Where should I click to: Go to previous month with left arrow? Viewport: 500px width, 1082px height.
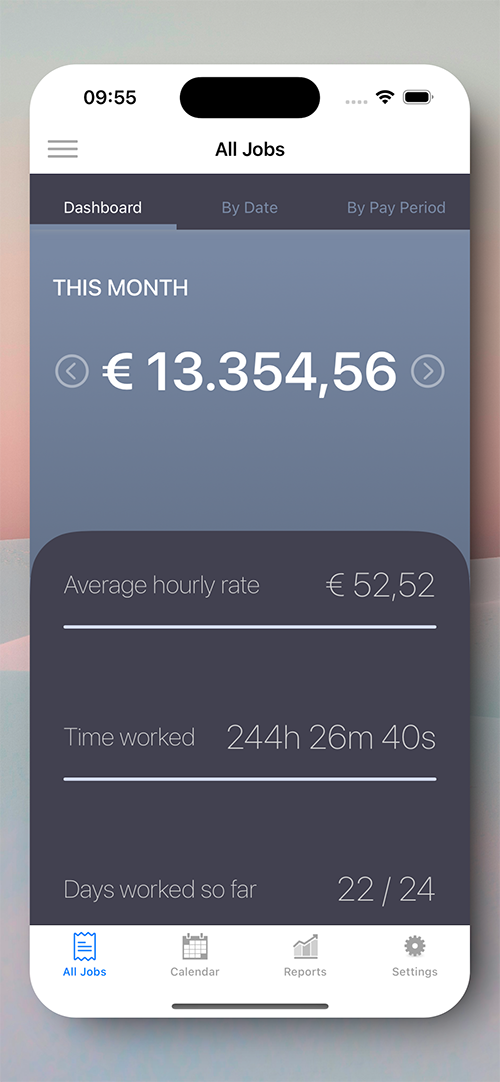point(72,372)
